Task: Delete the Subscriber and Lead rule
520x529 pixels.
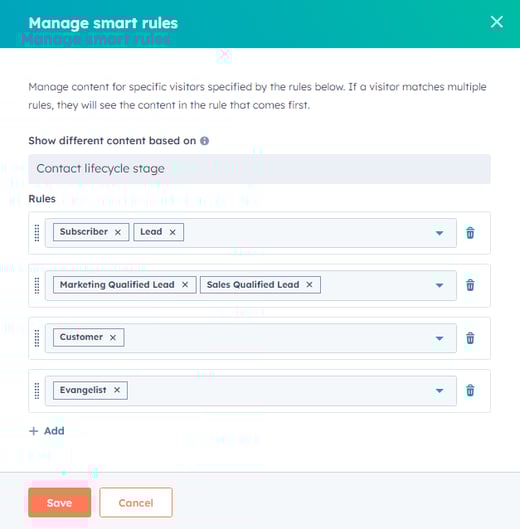Action: pos(470,233)
